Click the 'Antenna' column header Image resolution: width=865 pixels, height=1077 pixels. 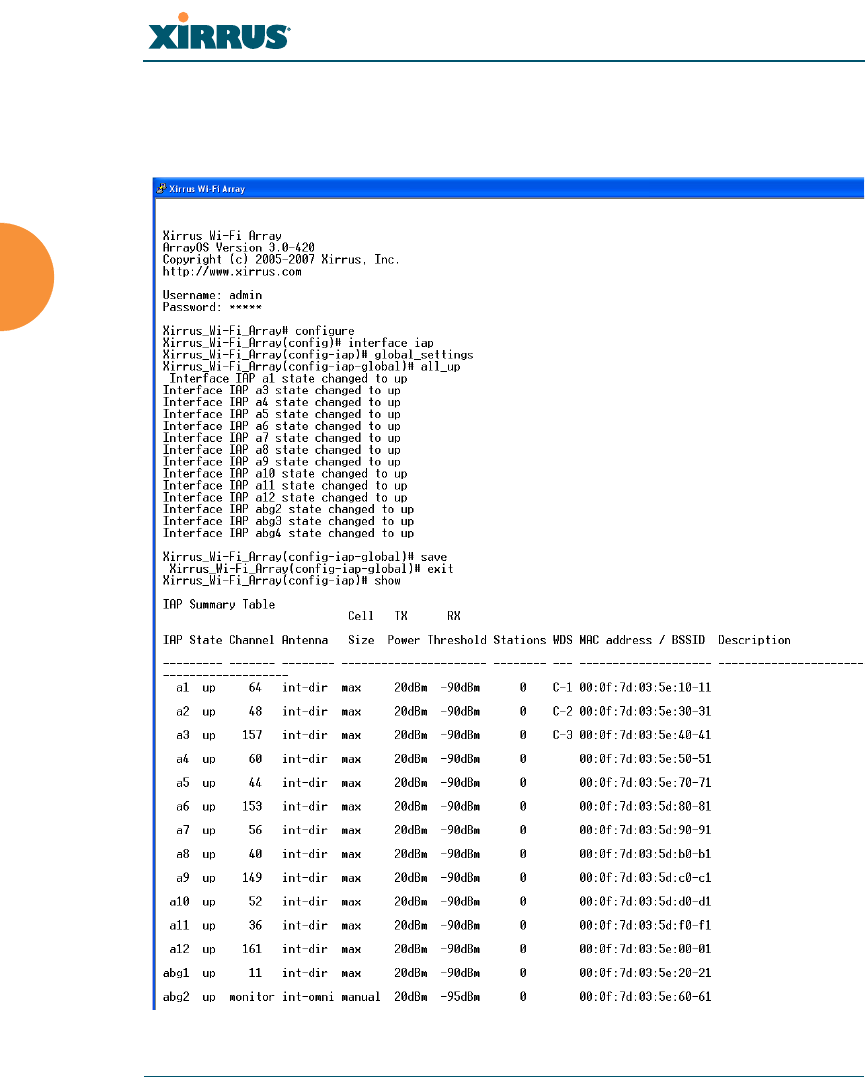305,640
